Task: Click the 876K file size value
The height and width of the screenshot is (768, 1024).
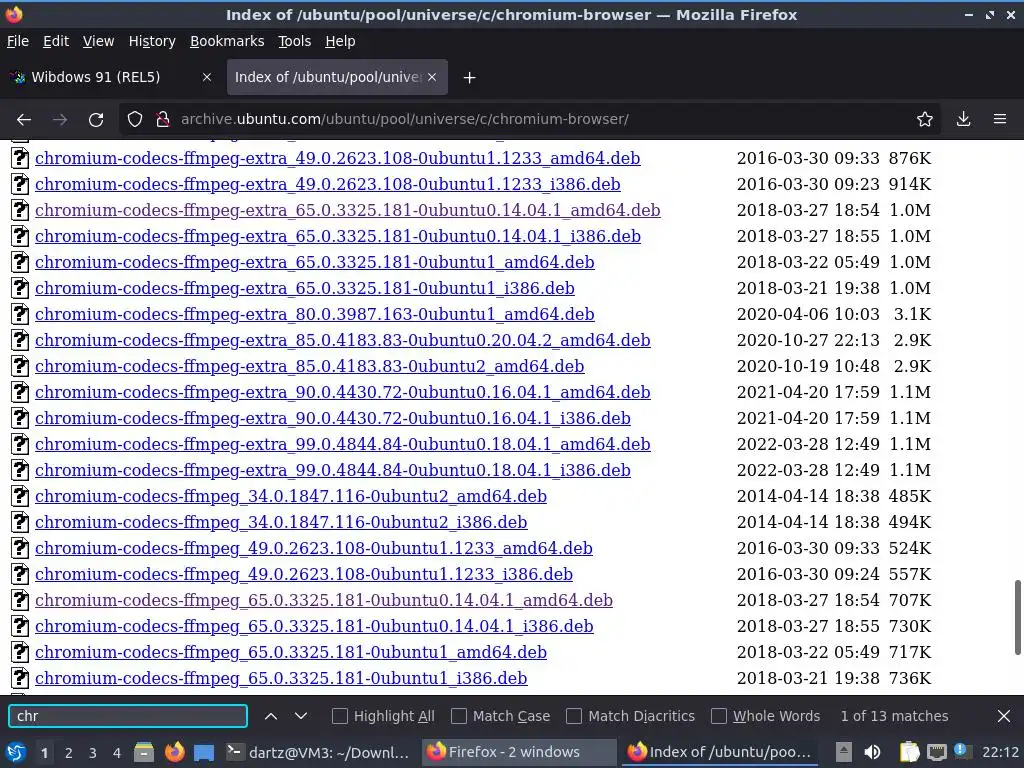Action: [x=910, y=158]
